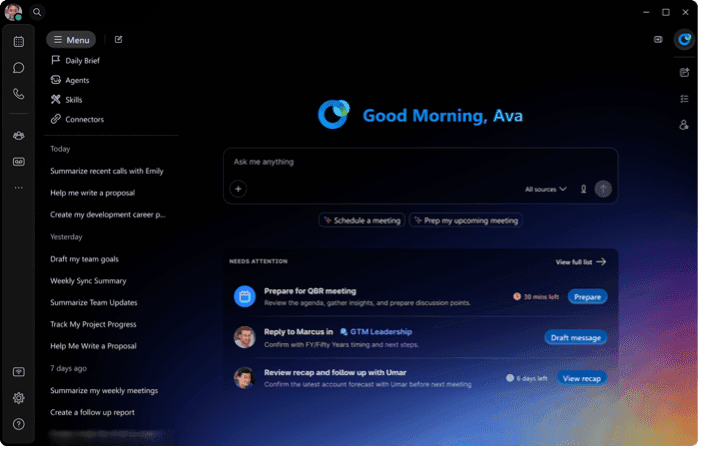702x449 pixels.
Task: Open the All sources dropdown
Action: click(546, 189)
